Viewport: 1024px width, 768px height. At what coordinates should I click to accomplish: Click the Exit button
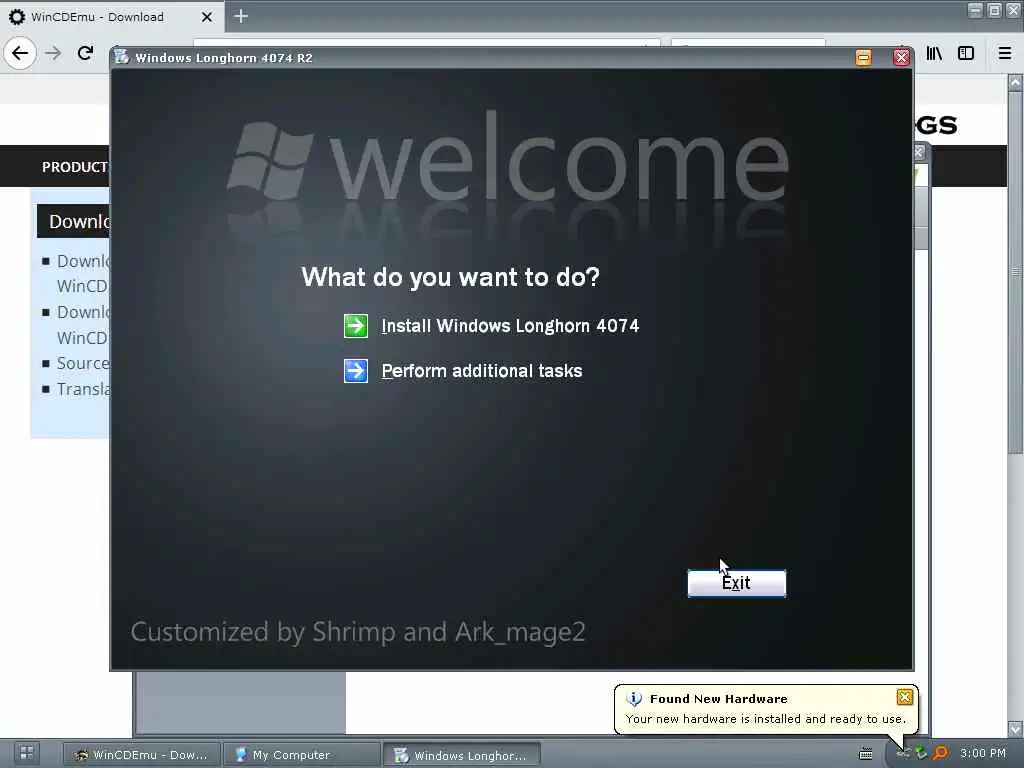pos(737,583)
